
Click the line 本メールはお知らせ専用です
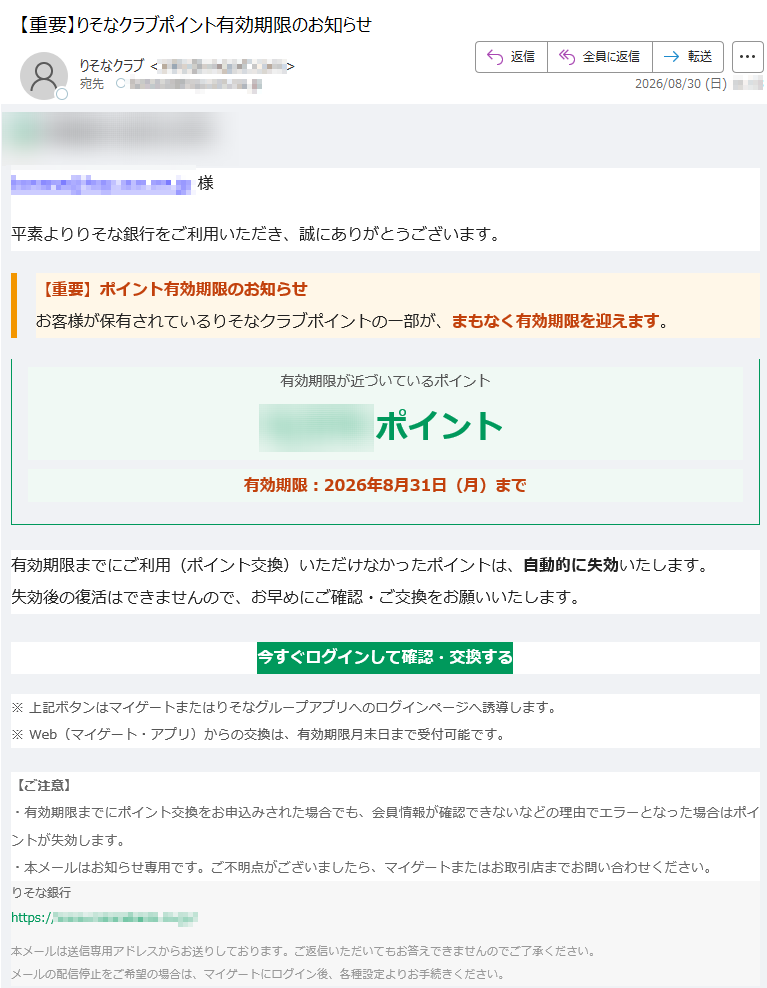click(362, 868)
